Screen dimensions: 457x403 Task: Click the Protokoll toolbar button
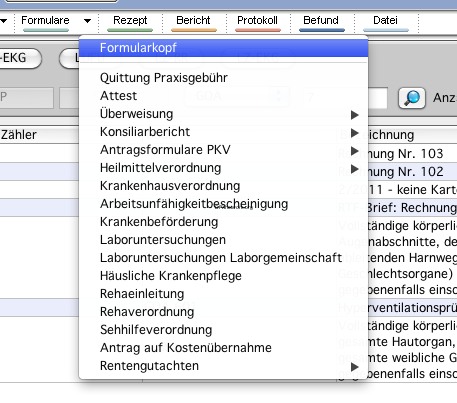click(257, 22)
